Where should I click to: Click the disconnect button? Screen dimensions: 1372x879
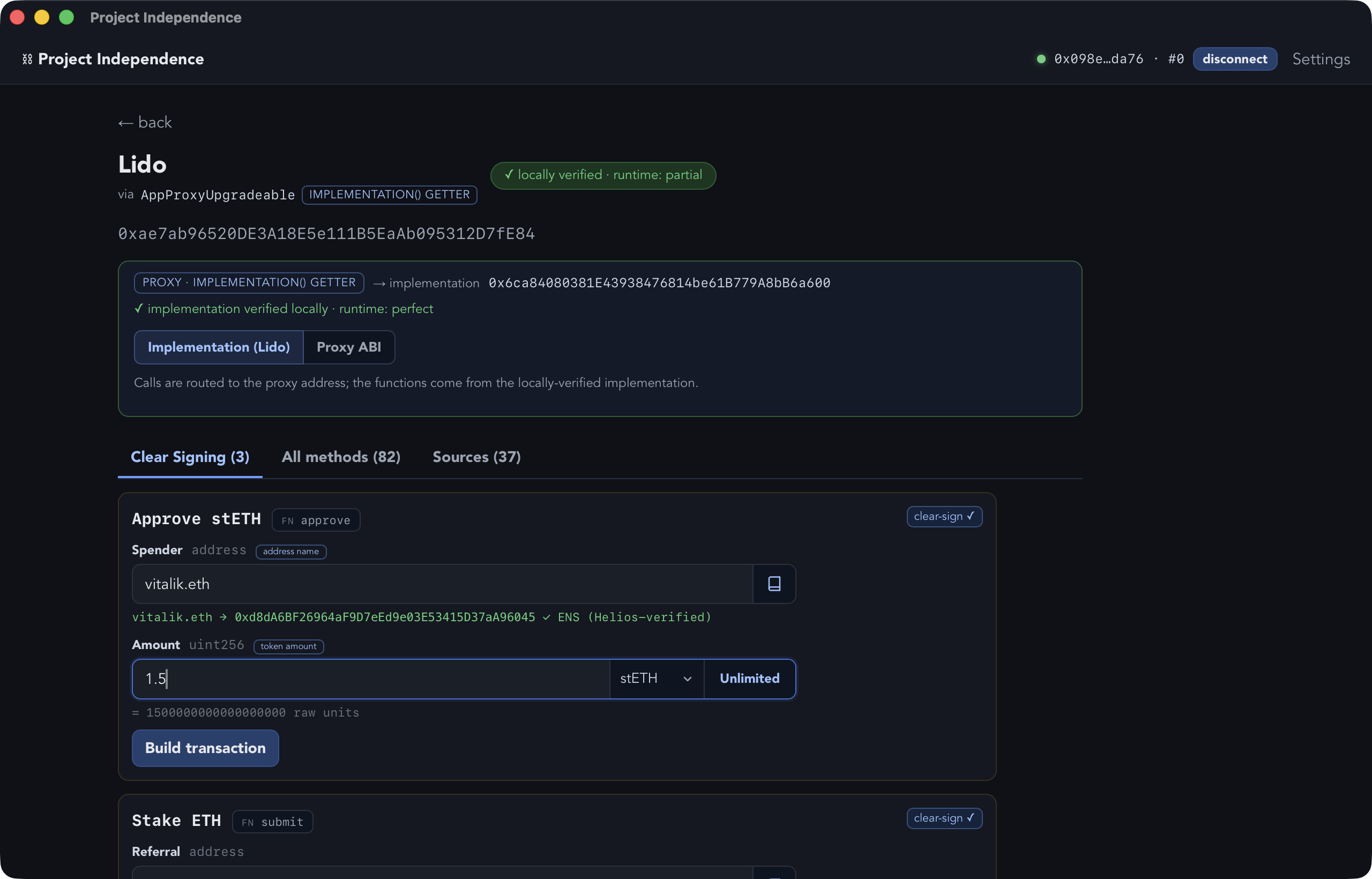pyautogui.click(x=1235, y=59)
